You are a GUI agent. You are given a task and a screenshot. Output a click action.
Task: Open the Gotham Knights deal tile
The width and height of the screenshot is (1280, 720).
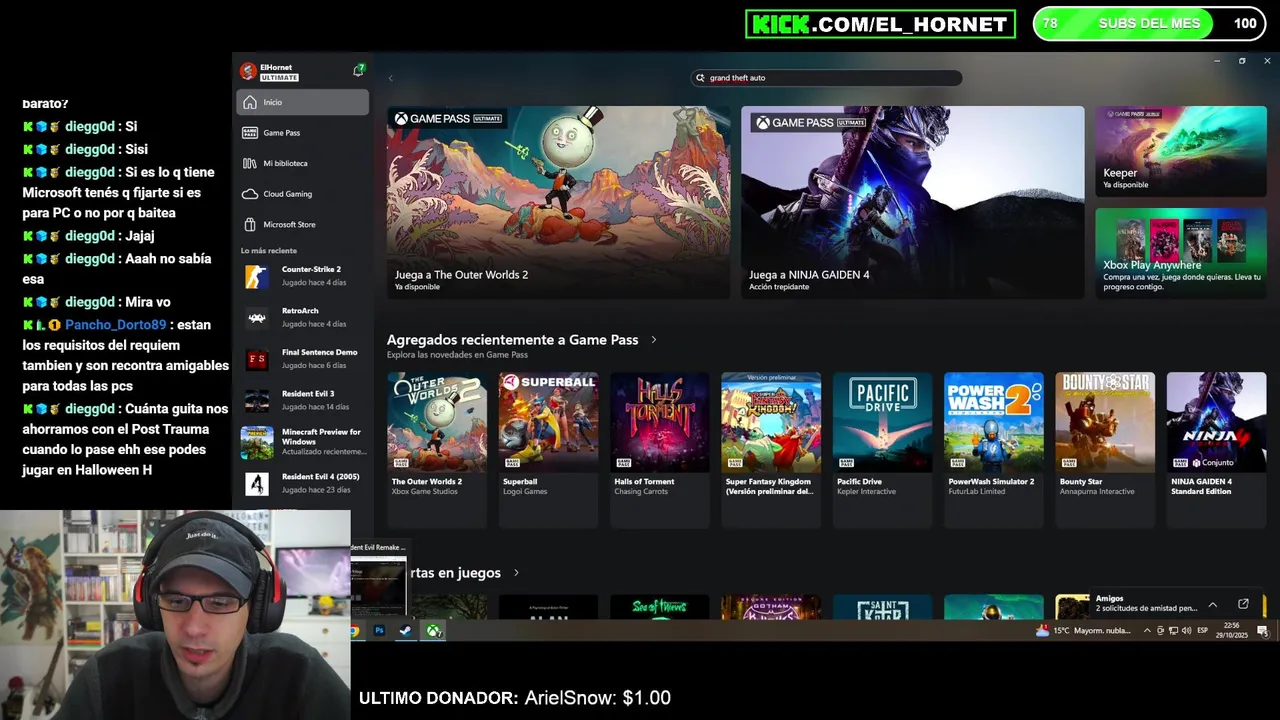(x=771, y=607)
